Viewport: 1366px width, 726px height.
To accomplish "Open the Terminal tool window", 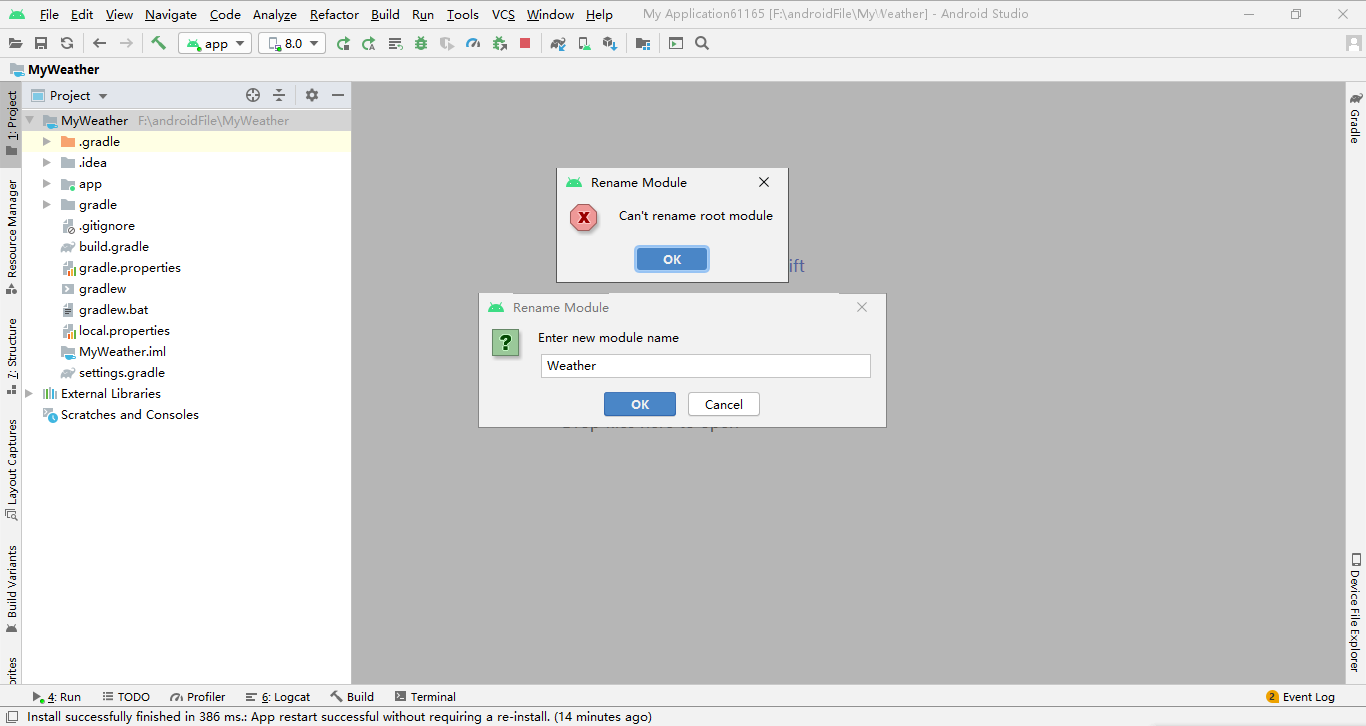I will point(425,697).
